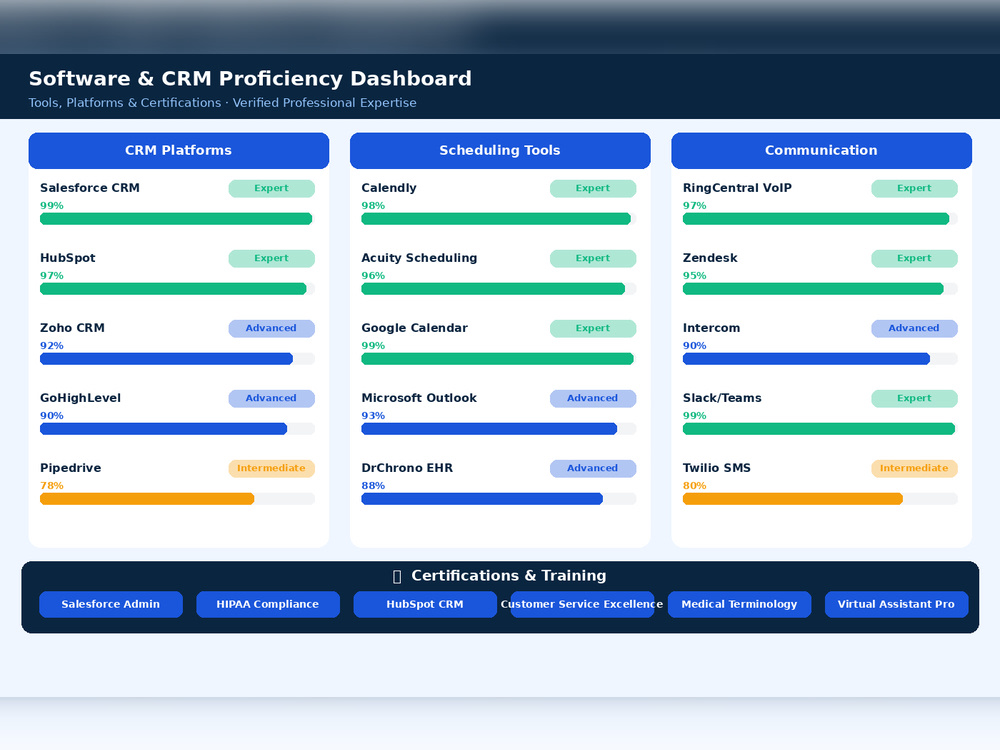Click the HubSpot proficiency bar
This screenshot has width=1000, height=750.
[177, 289]
